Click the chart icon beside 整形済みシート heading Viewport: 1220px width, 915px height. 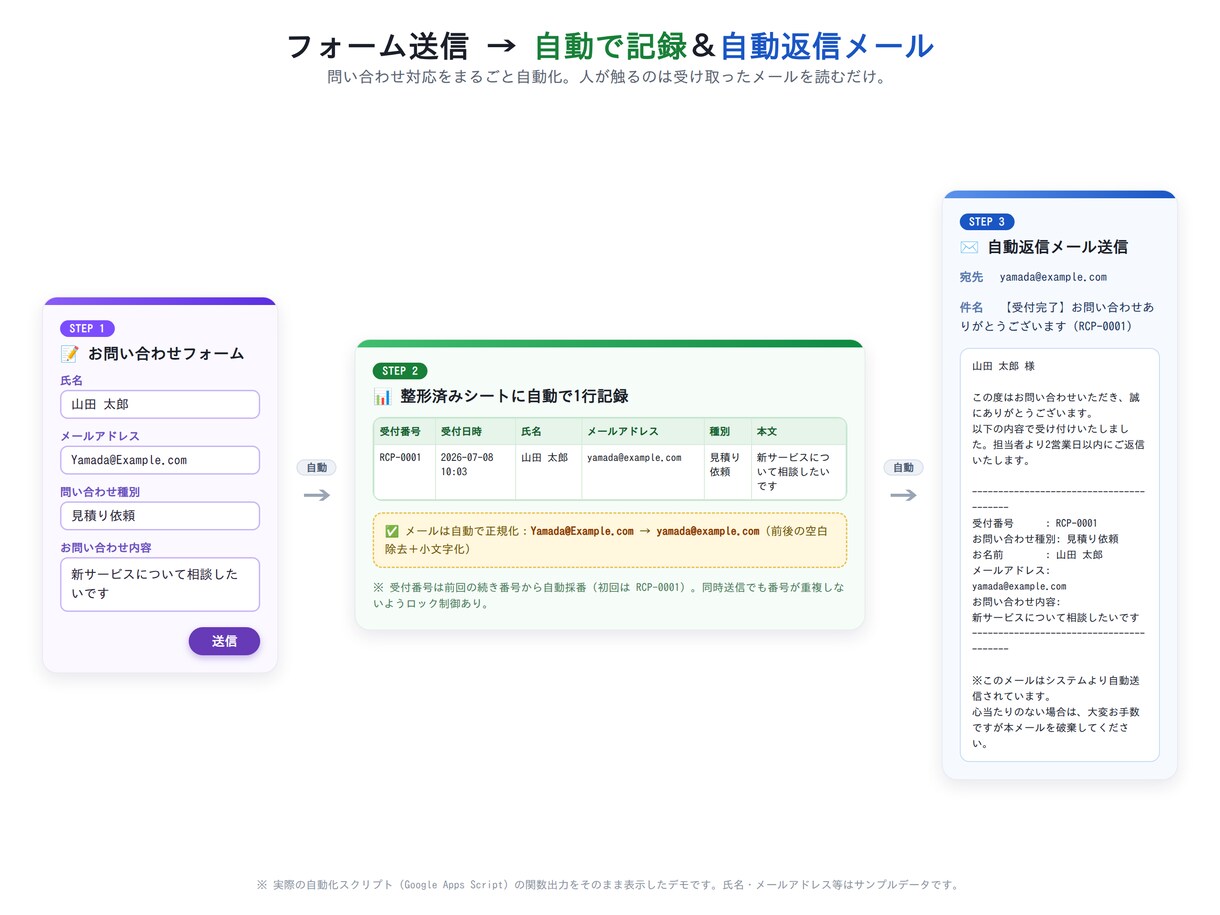[382, 396]
